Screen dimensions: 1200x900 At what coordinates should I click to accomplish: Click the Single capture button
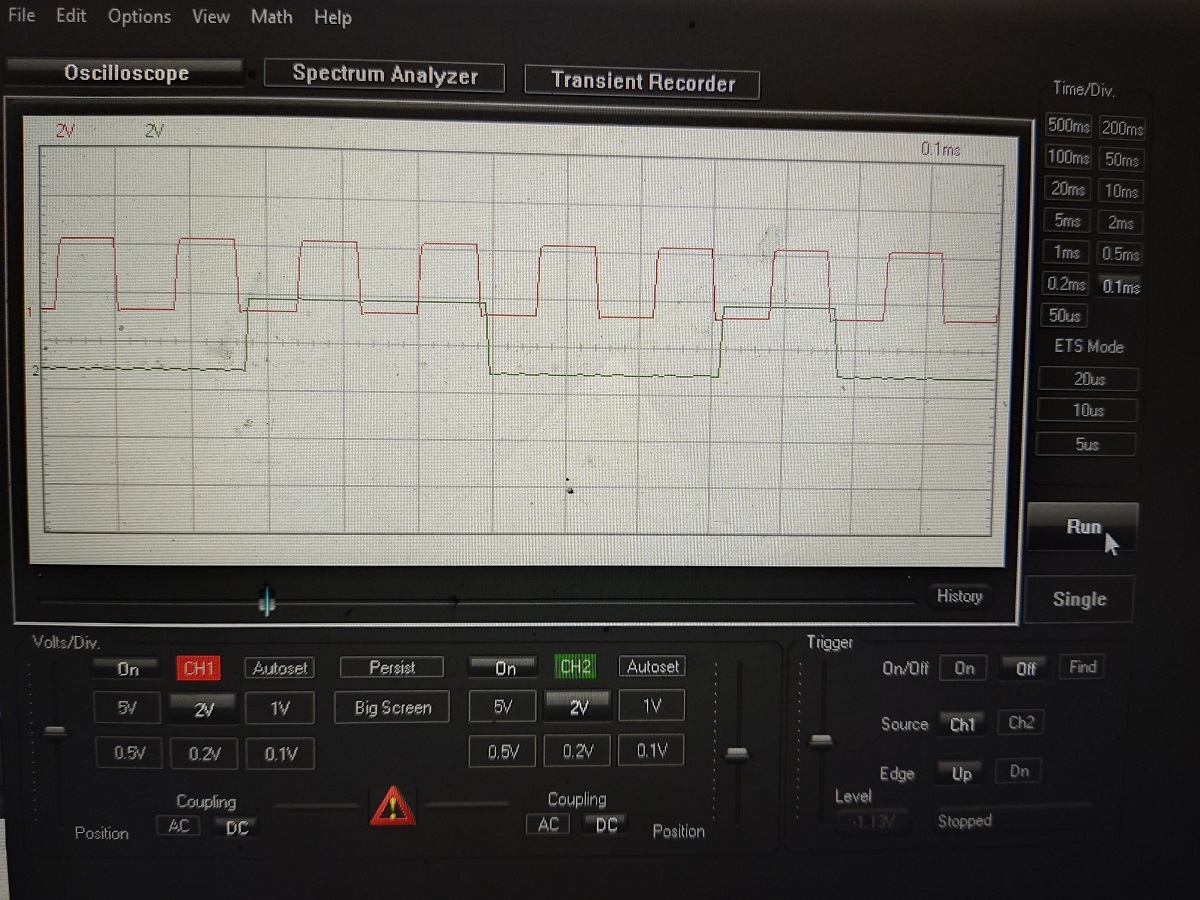(1079, 599)
